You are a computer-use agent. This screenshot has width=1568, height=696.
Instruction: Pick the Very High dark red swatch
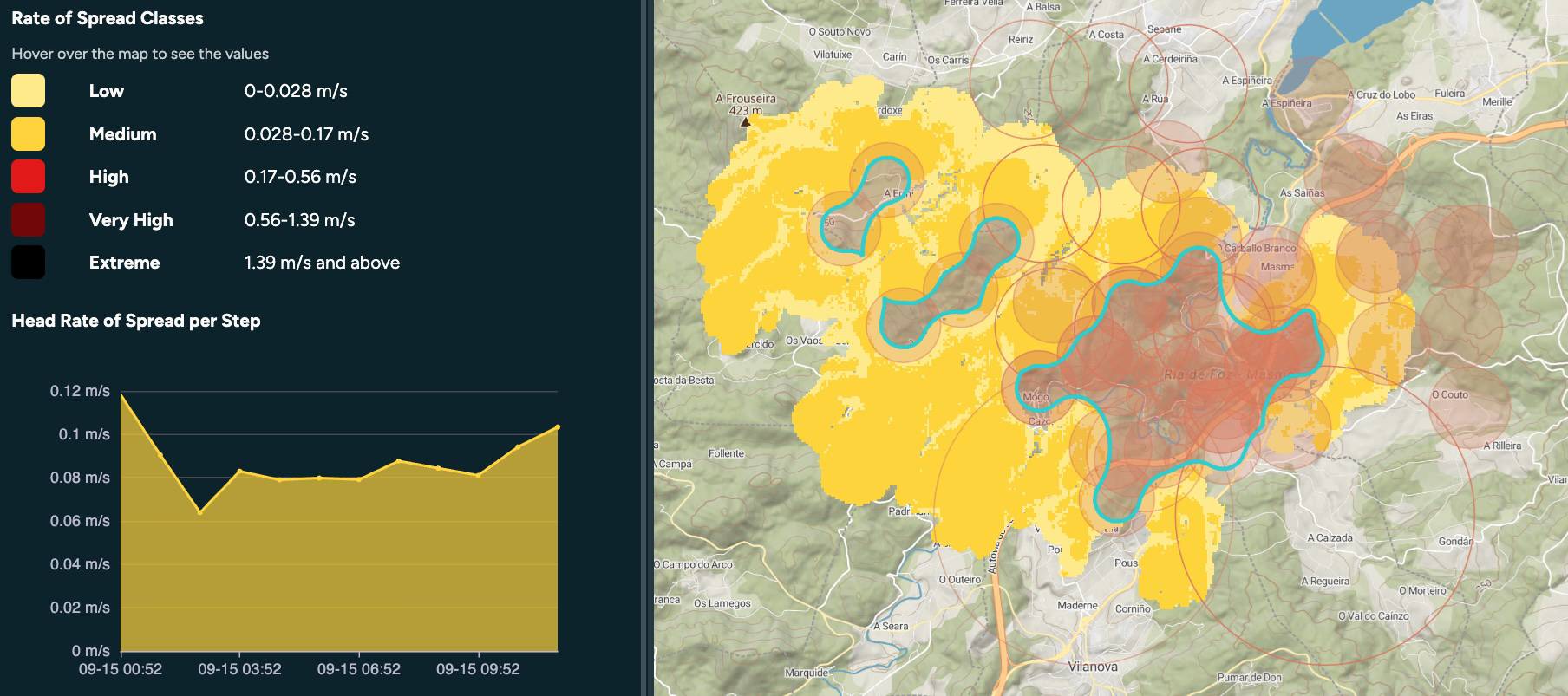point(28,220)
